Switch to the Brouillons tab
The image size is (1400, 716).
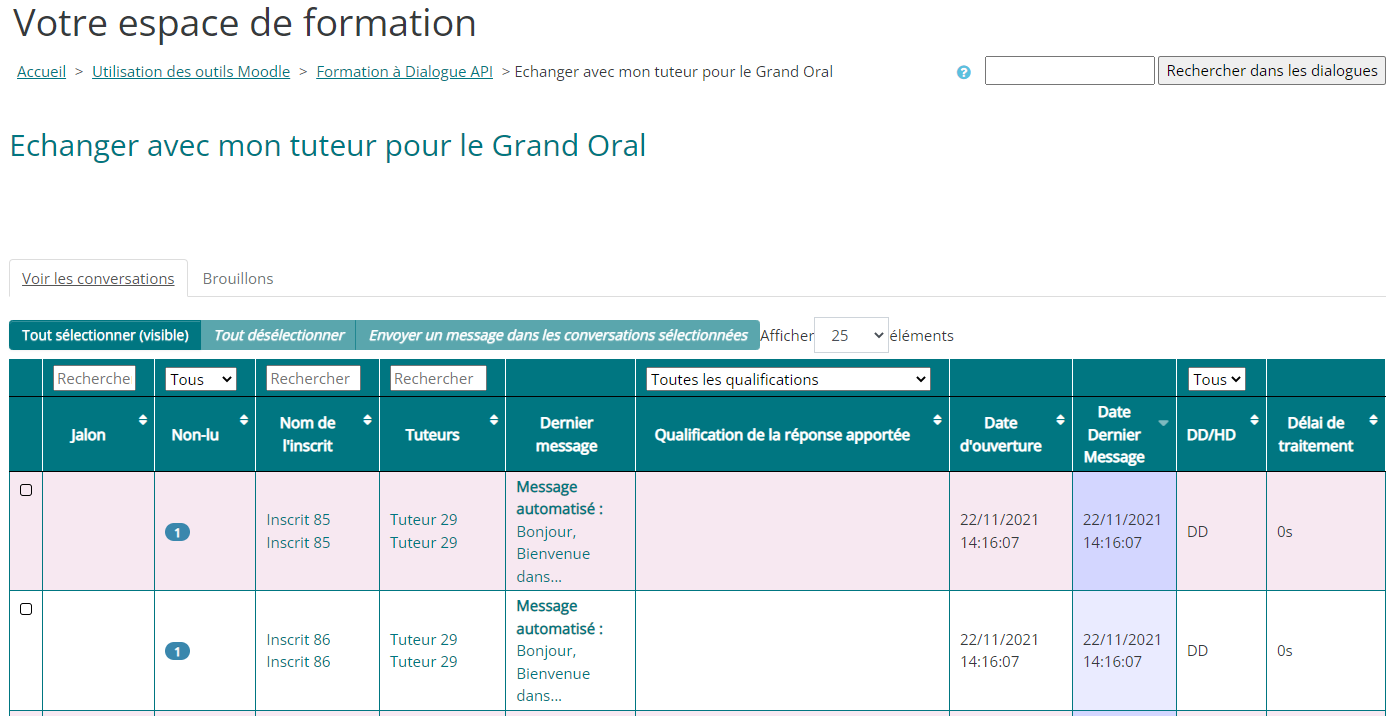tap(238, 278)
